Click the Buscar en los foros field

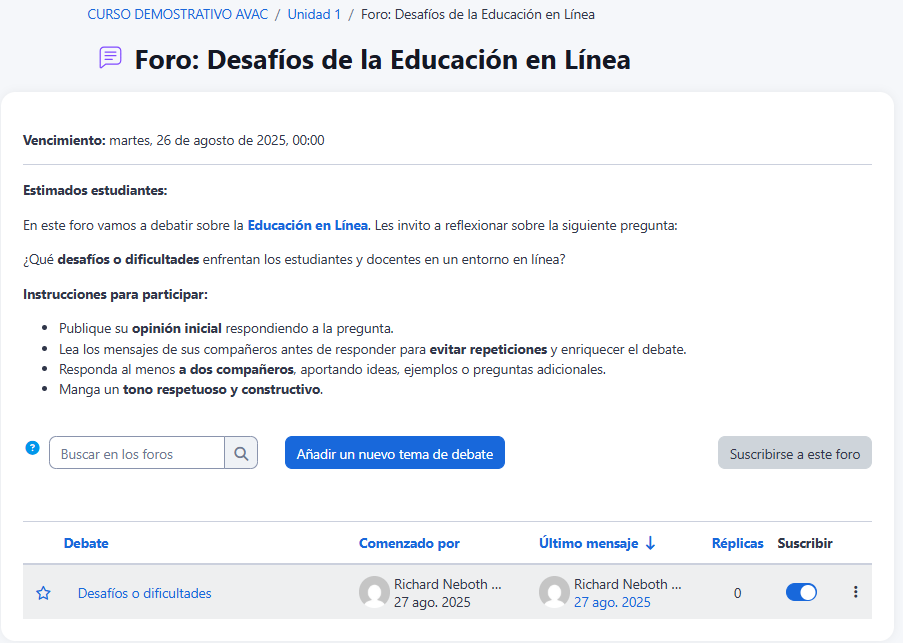137,453
